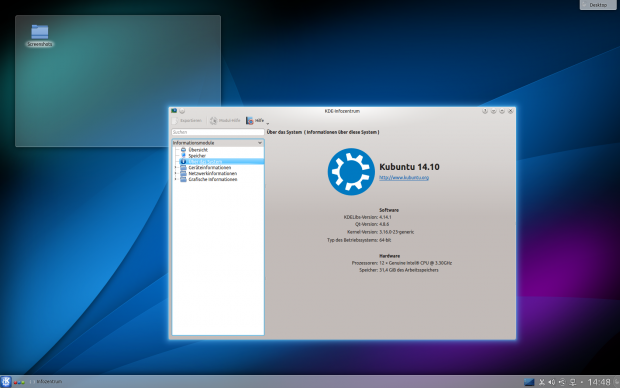
Task: Click the Qt-Version 4.8.6 value
Action: pos(384,224)
